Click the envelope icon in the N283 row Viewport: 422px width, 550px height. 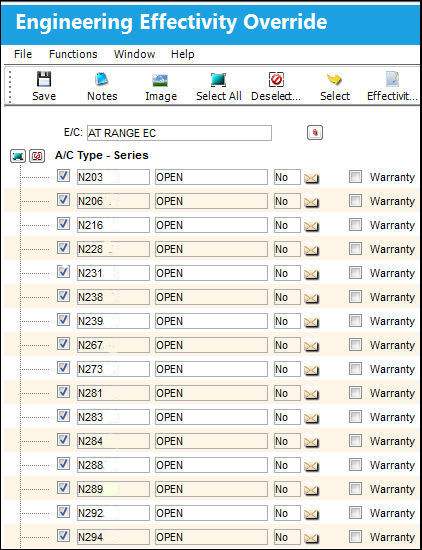[311, 418]
